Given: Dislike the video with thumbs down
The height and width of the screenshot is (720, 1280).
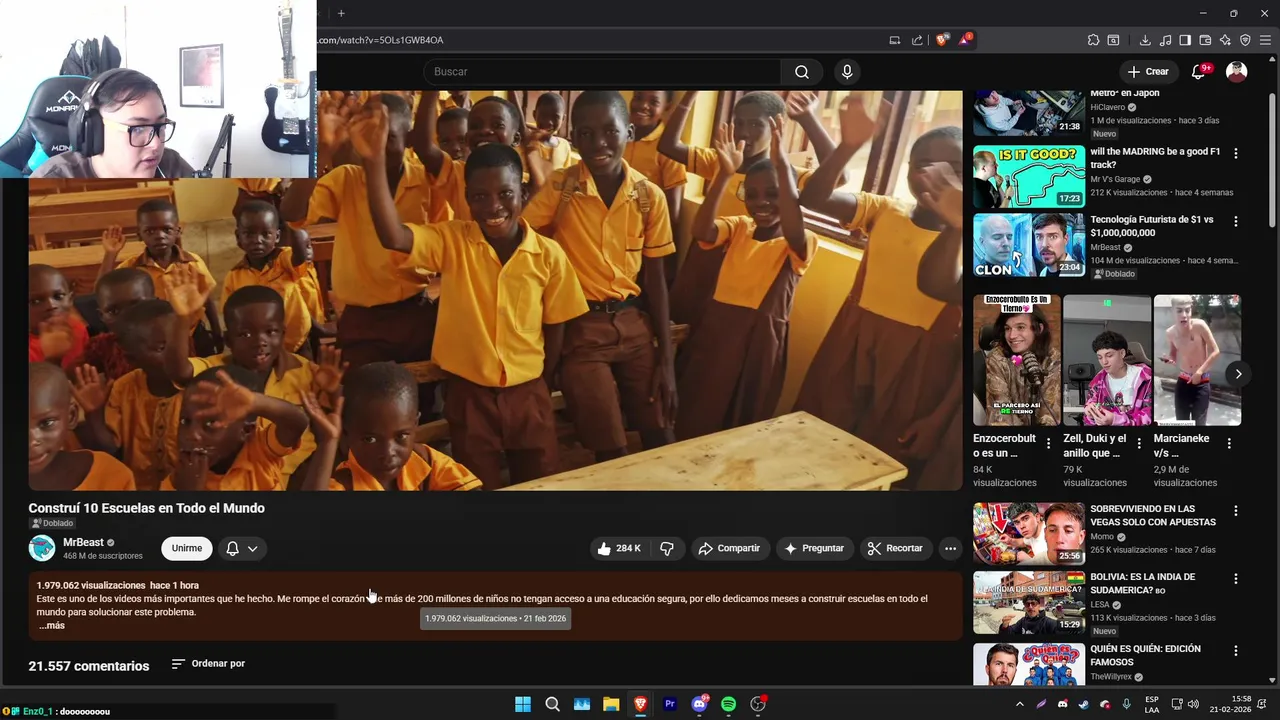Looking at the screenshot, I should [x=667, y=548].
